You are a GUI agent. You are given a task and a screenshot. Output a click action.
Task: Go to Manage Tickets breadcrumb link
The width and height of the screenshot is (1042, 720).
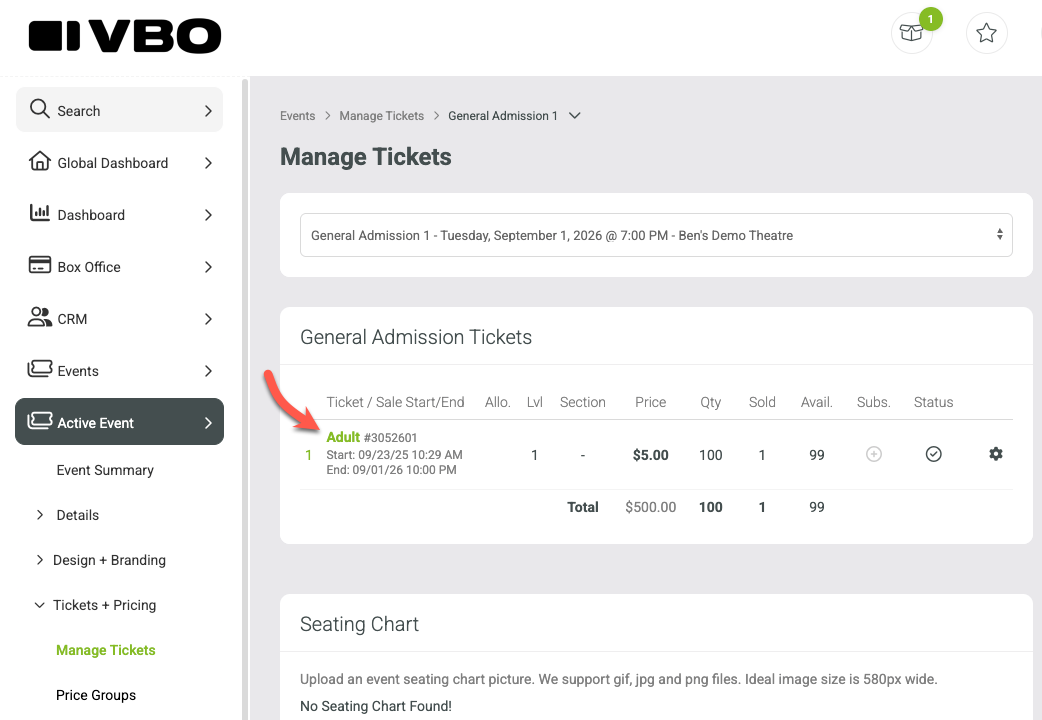(381, 116)
